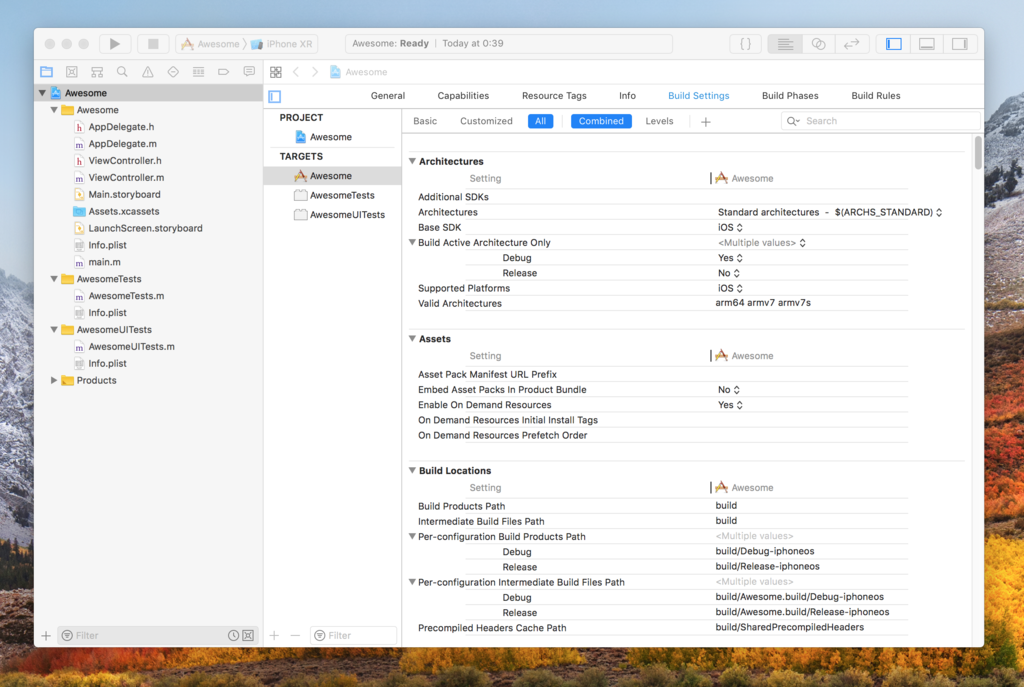The height and width of the screenshot is (687, 1024).
Task: Open the Resource Tags tab
Action: [554, 95]
